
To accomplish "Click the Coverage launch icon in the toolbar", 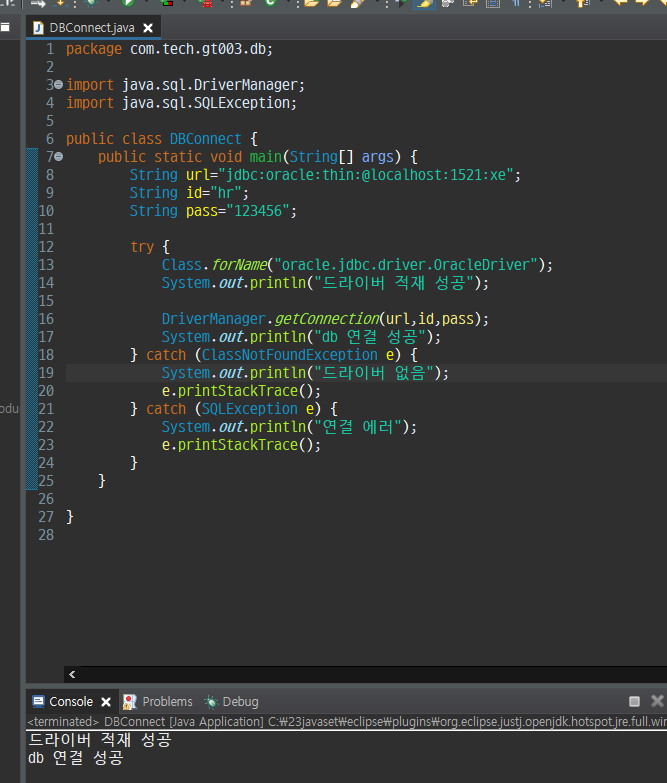I will [x=167, y=2].
